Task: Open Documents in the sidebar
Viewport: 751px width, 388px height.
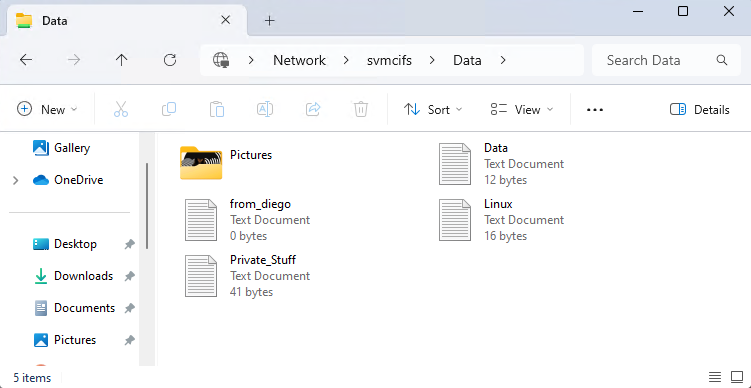Action: 74,308
